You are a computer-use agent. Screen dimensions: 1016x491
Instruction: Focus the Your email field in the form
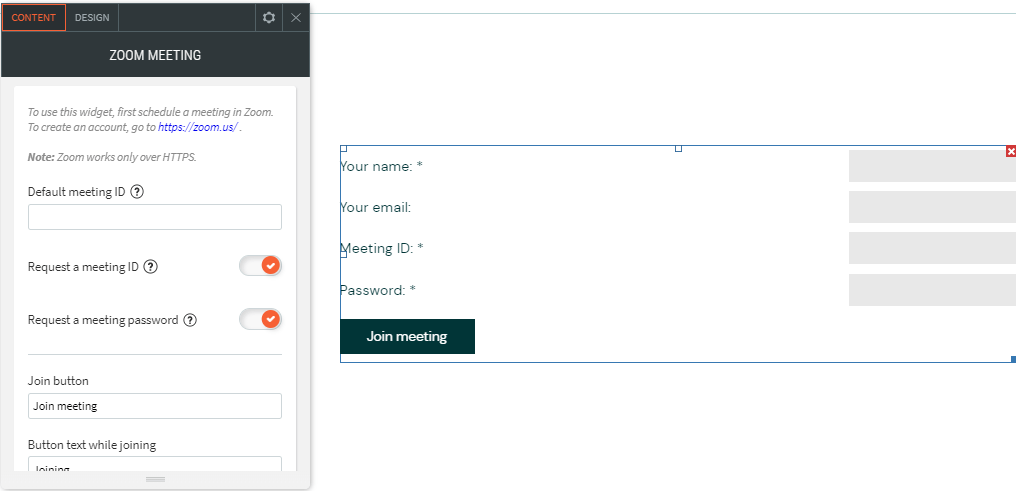(931, 207)
